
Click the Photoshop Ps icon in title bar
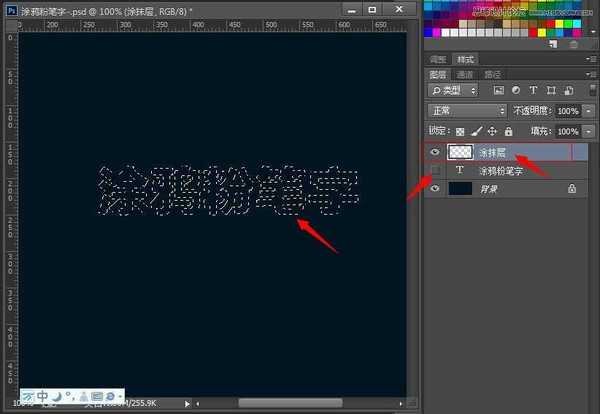click(11, 11)
